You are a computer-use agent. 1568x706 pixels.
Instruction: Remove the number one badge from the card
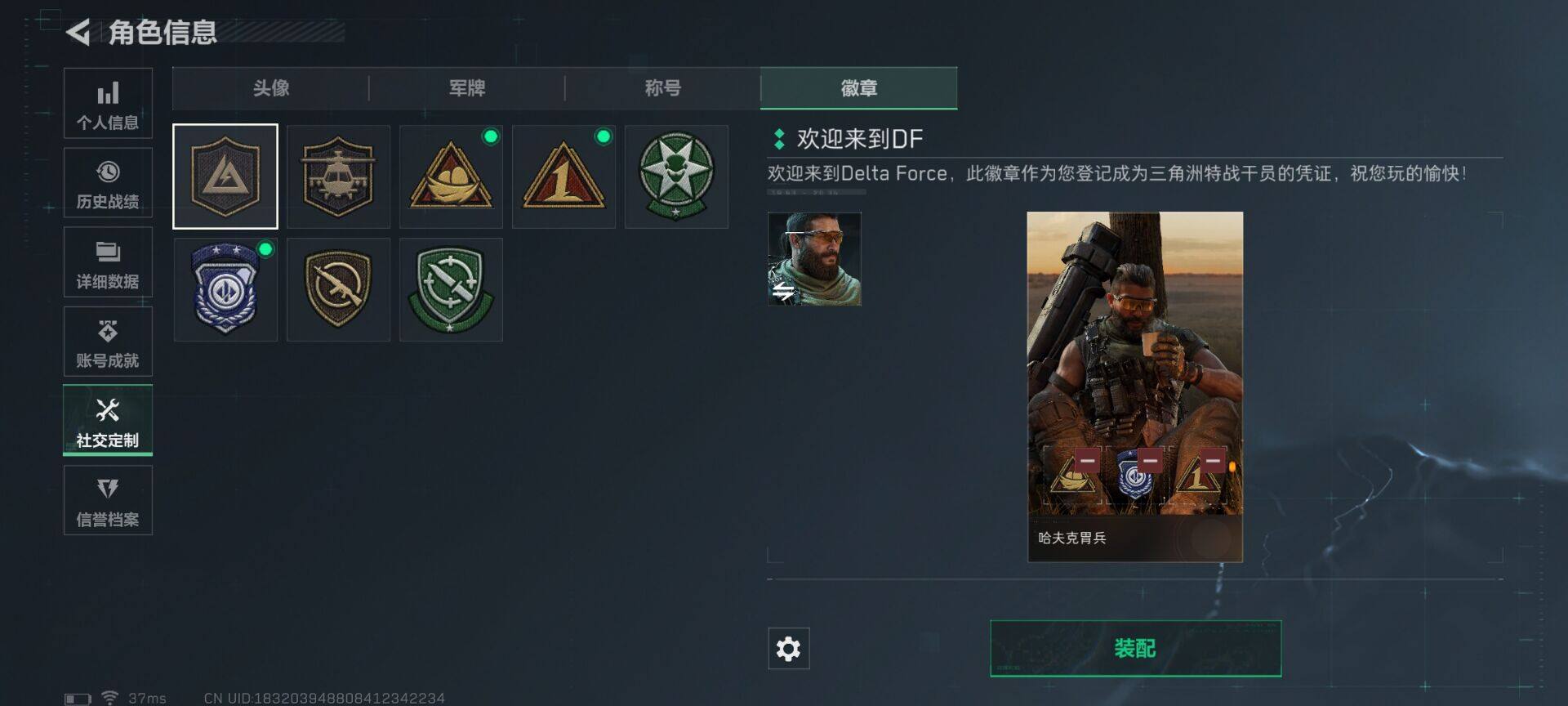click(x=1213, y=460)
